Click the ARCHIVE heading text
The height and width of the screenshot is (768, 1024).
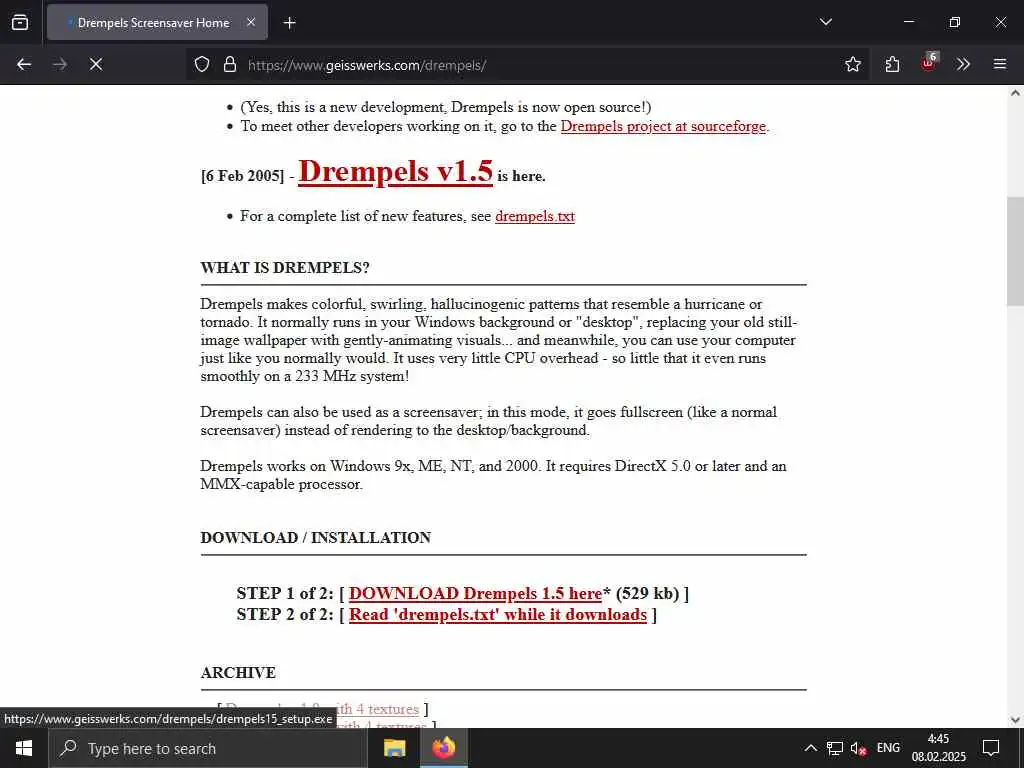238,673
